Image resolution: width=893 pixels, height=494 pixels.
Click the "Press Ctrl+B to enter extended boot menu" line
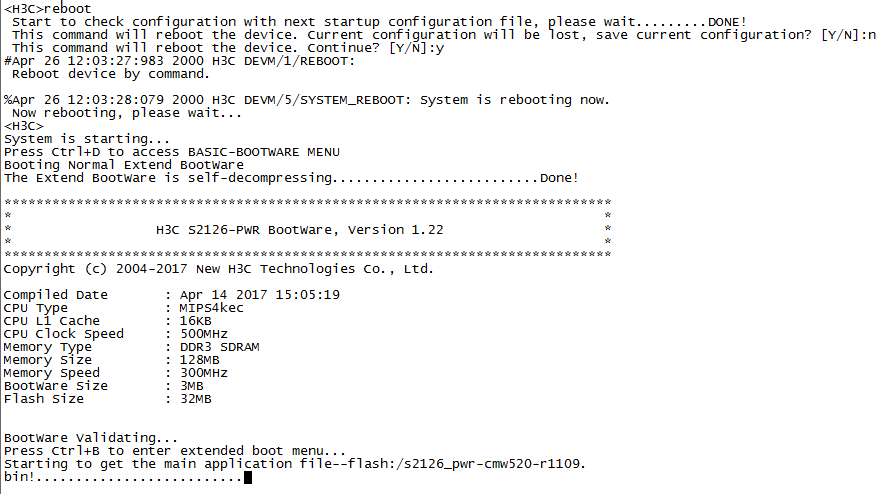(176, 451)
